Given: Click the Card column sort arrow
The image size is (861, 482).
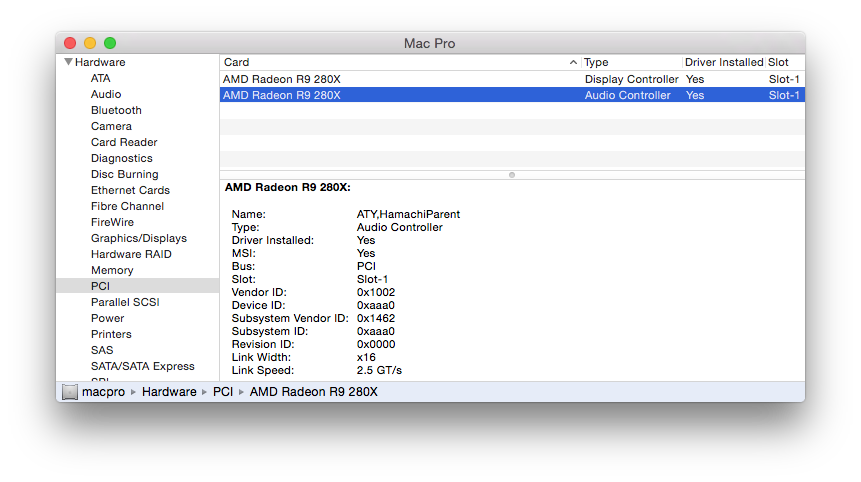Looking at the screenshot, I should click(x=573, y=63).
